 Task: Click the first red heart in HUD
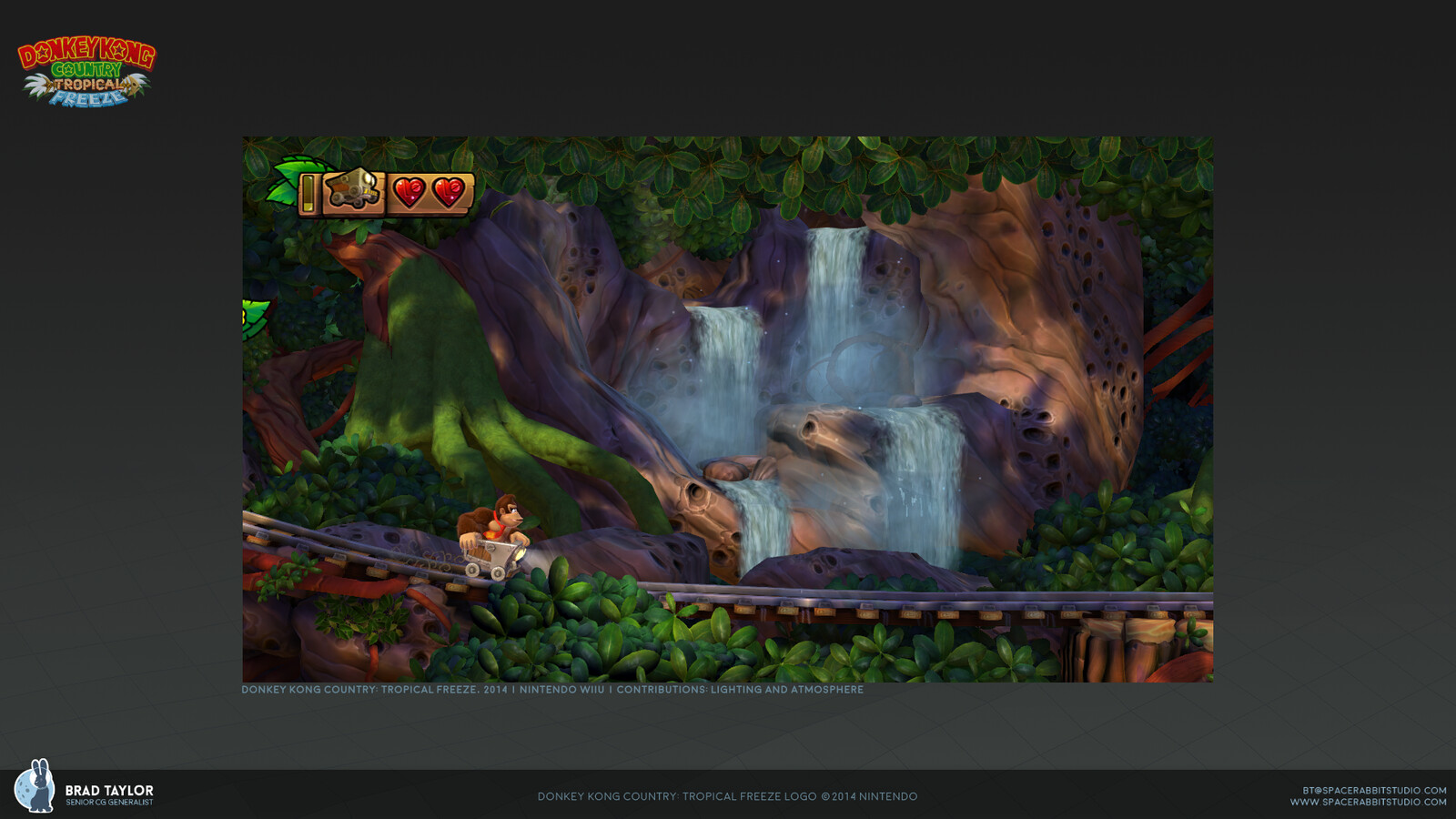[409, 192]
